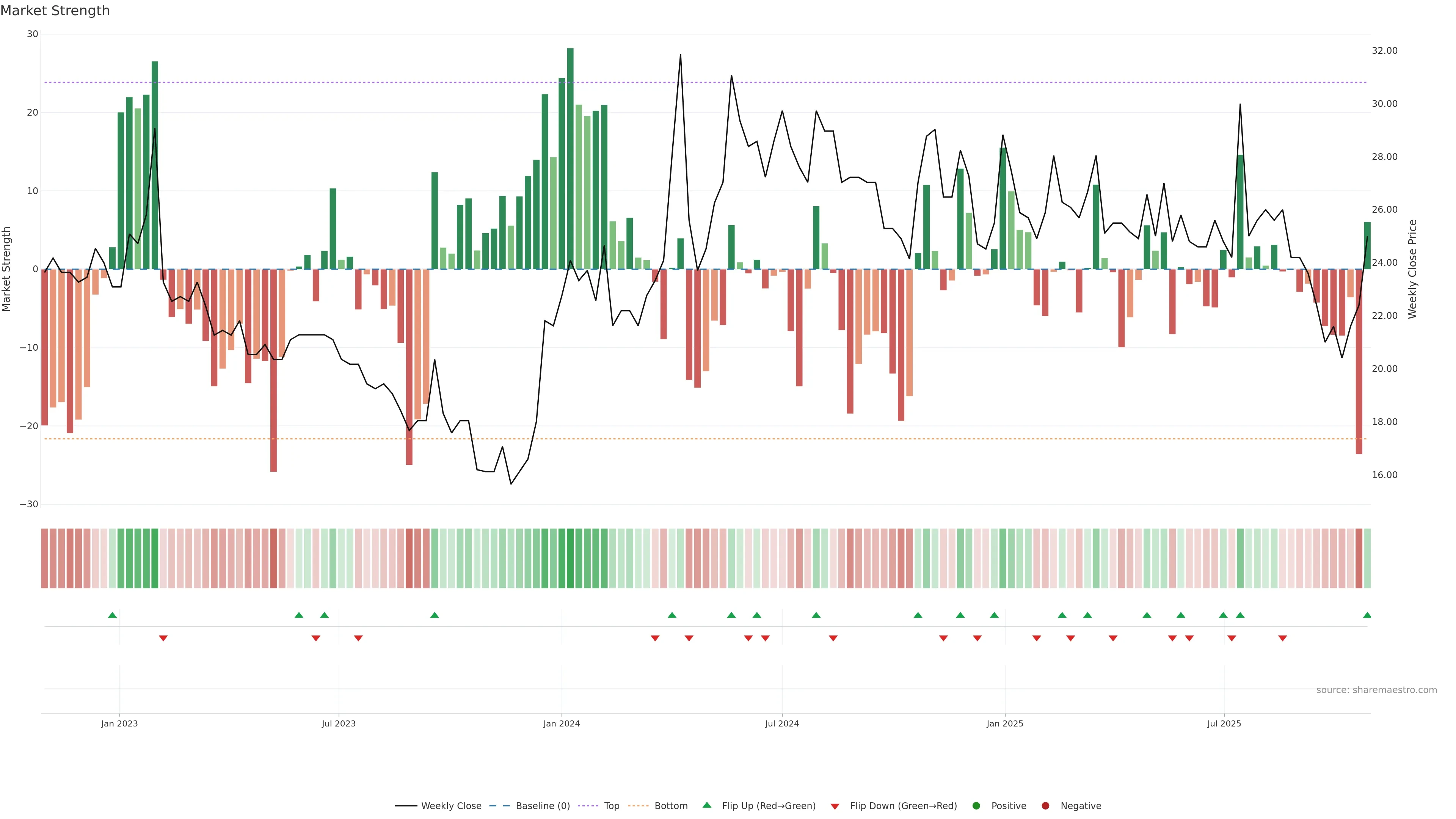Click the Negative red circle legend icon

pyautogui.click(x=1045, y=806)
